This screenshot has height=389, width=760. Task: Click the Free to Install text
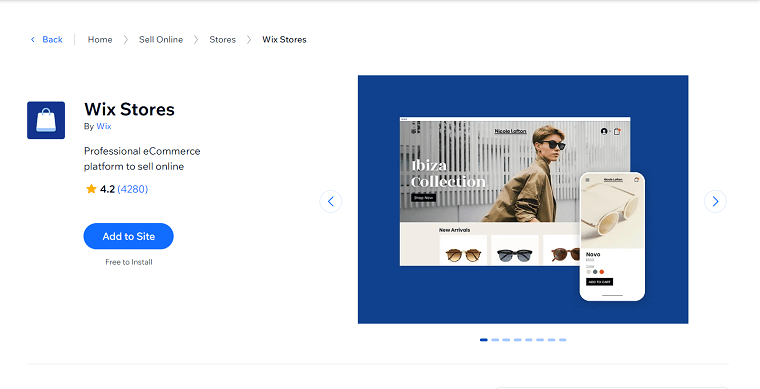point(129,262)
